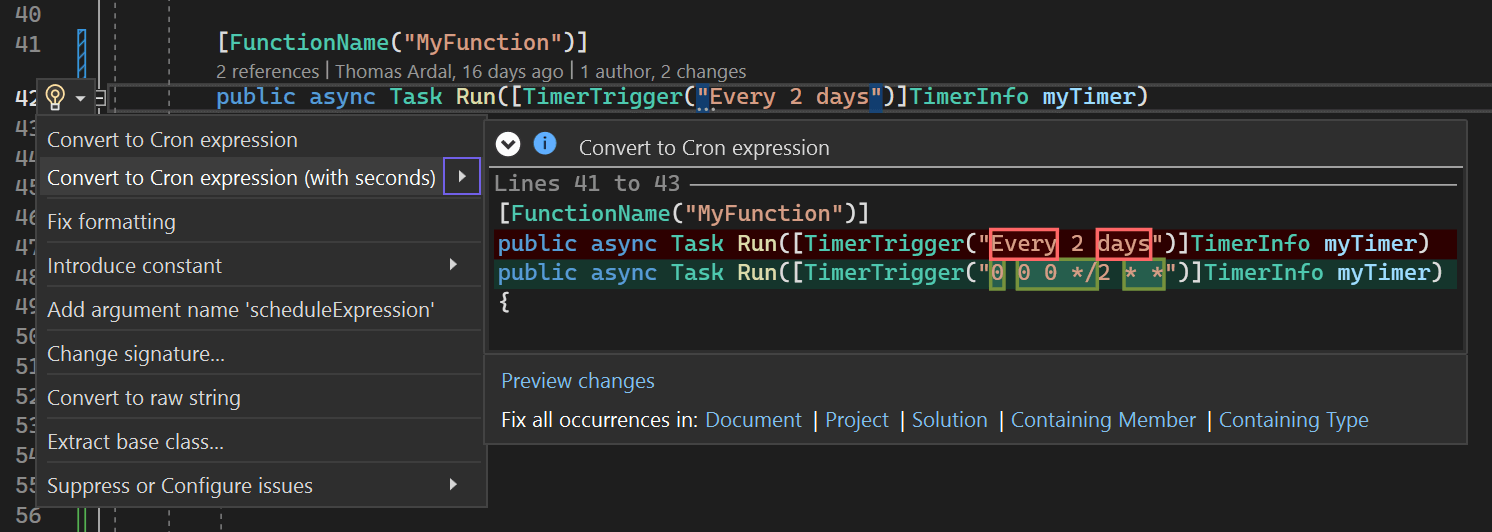Expand the Introduce constant submenu arrow
1492x532 pixels.
[x=454, y=265]
